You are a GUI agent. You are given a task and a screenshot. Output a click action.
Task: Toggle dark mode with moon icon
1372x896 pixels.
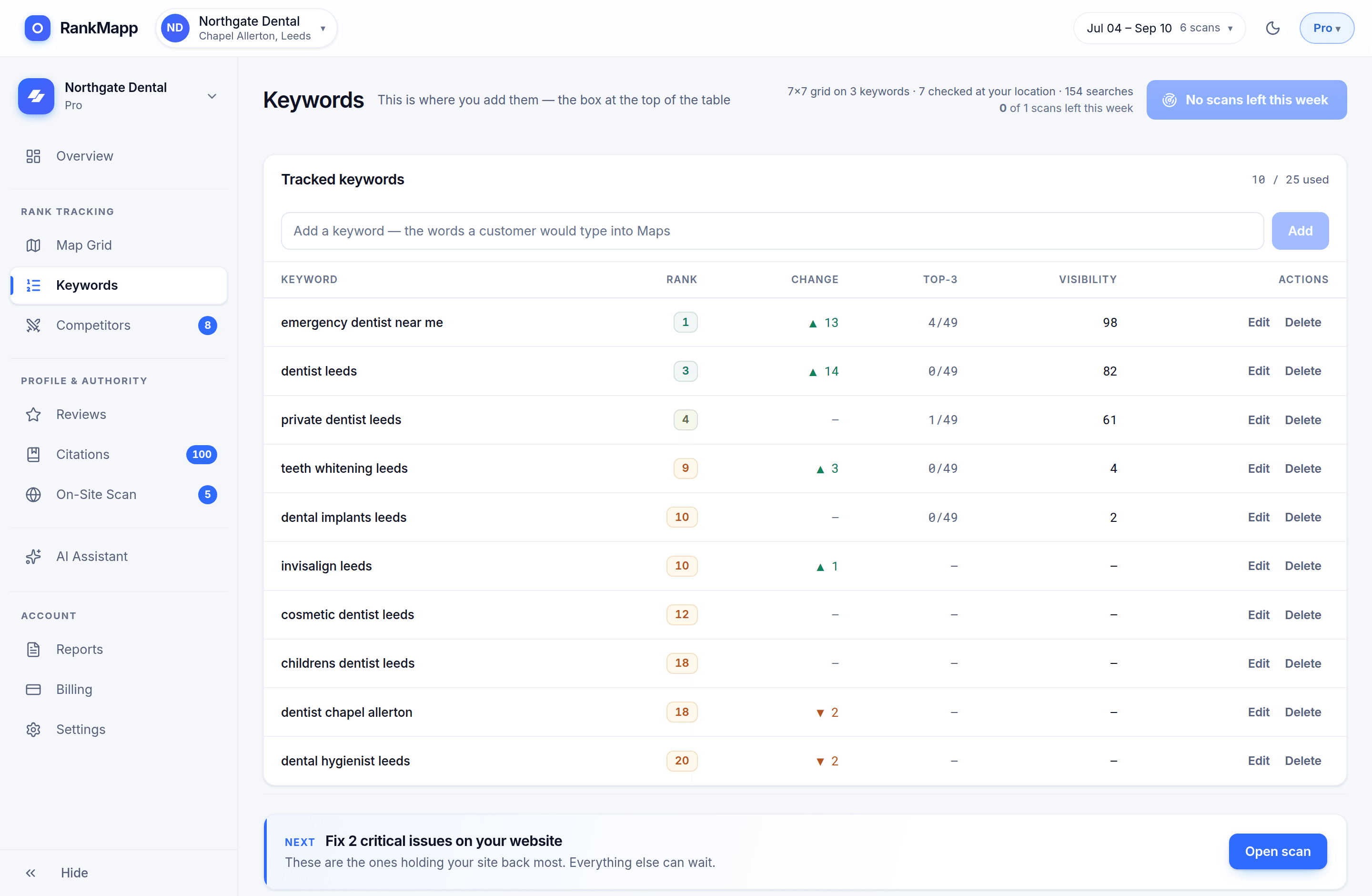[1272, 28]
